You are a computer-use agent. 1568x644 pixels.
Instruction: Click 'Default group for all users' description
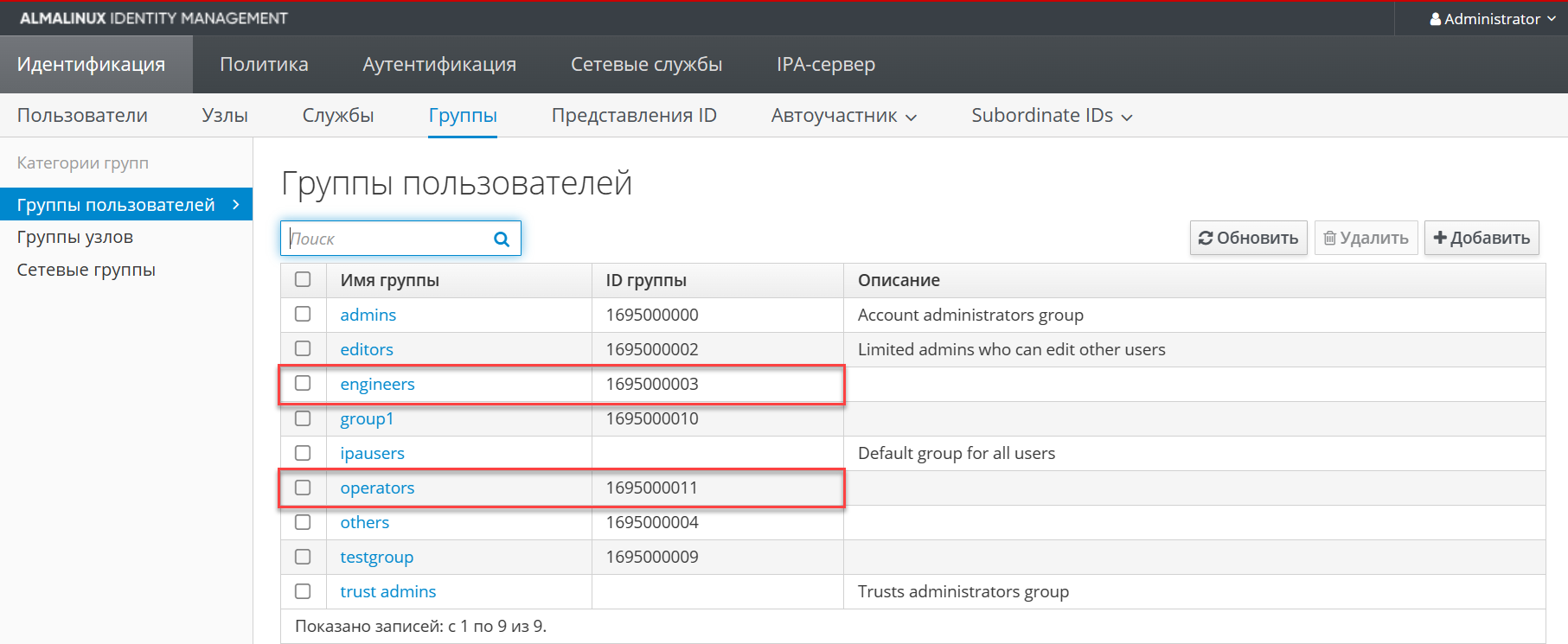(x=957, y=453)
